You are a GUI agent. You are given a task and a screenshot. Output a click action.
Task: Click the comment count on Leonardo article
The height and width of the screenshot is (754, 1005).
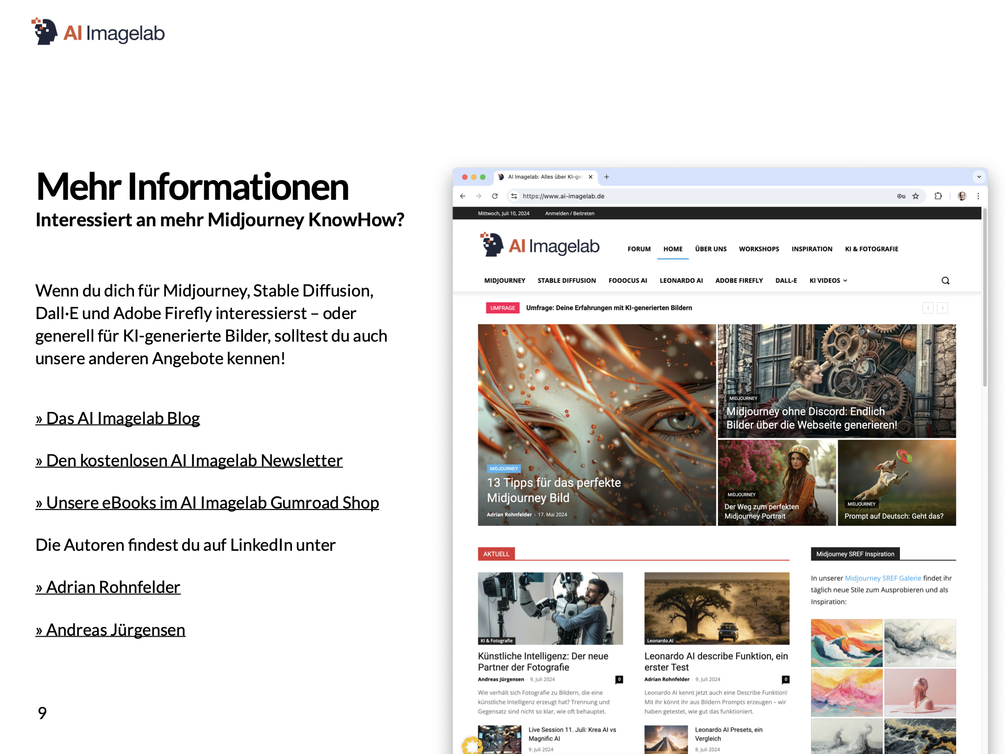click(785, 680)
